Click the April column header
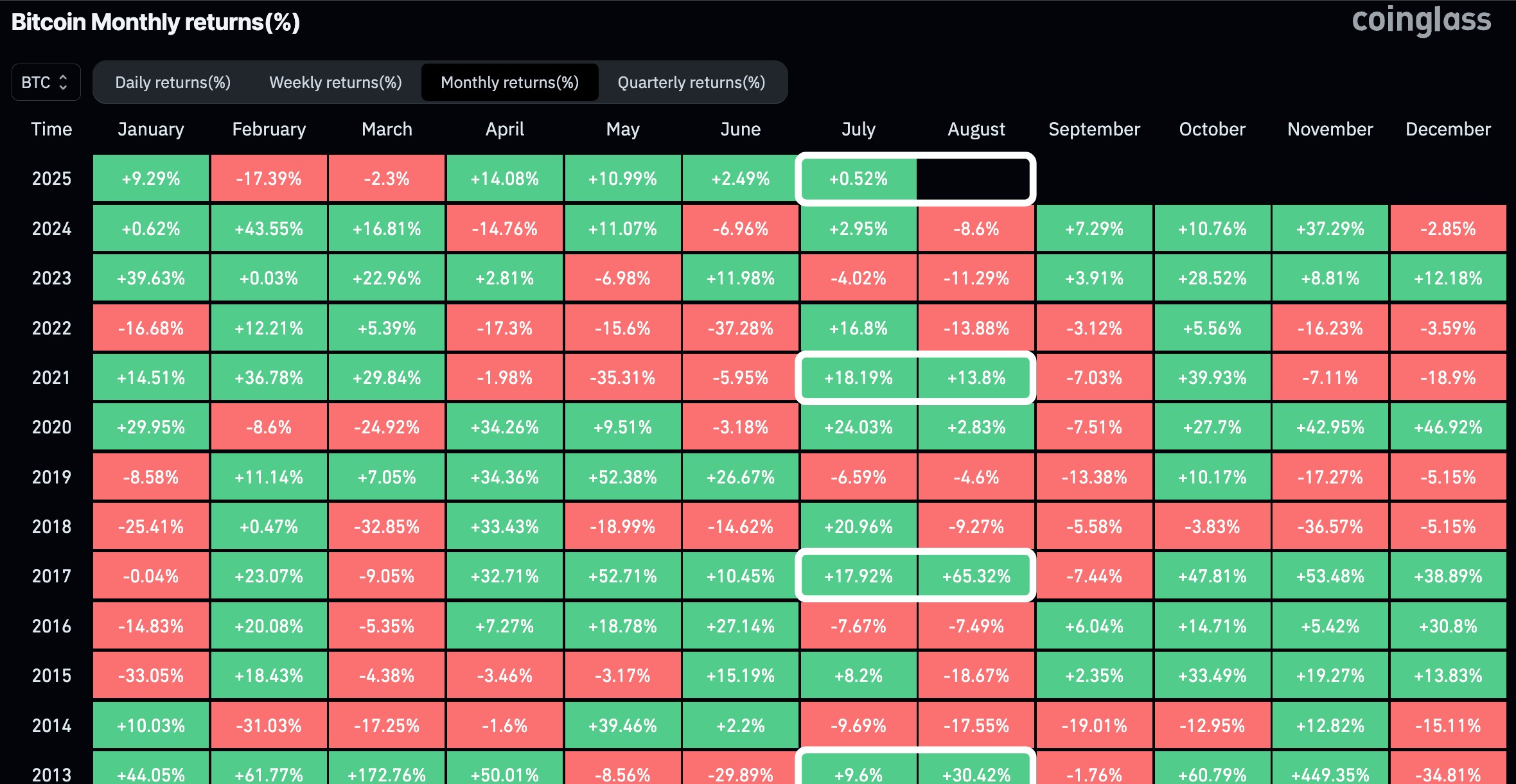Image resolution: width=1516 pixels, height=784 pixels. [x=505, y=129]
